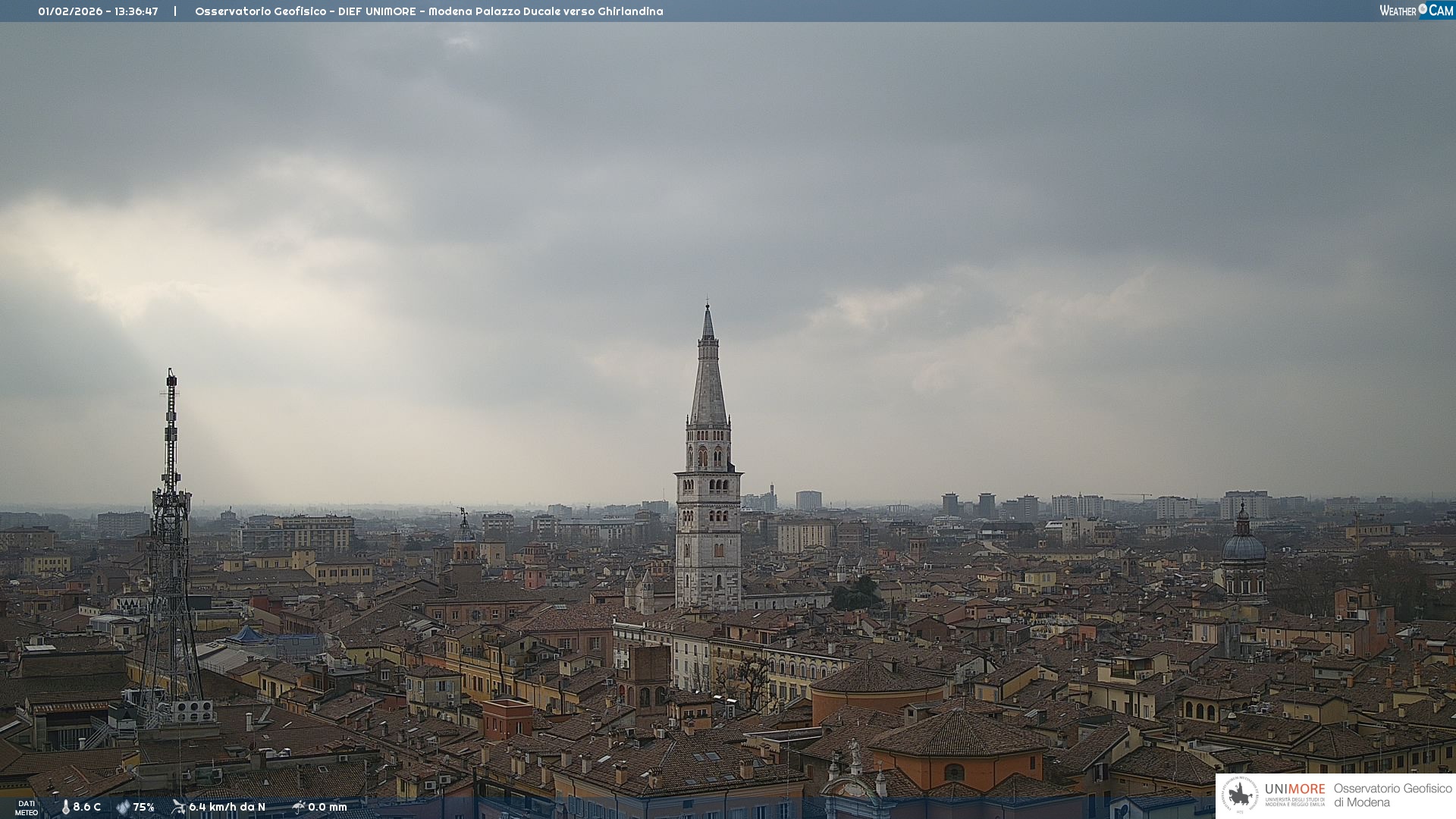Click the humidity water droplets icon

coord(123,807)
